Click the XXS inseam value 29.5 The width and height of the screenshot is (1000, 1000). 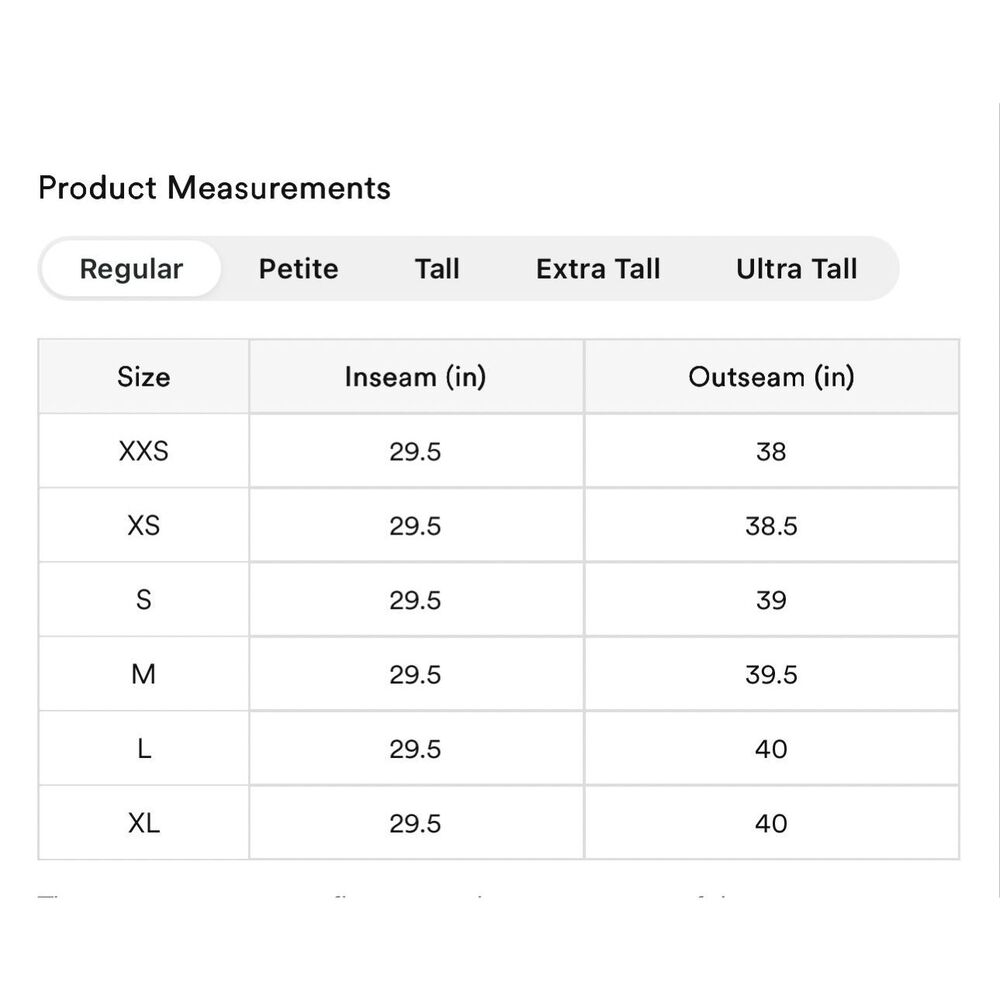(415, 452)
